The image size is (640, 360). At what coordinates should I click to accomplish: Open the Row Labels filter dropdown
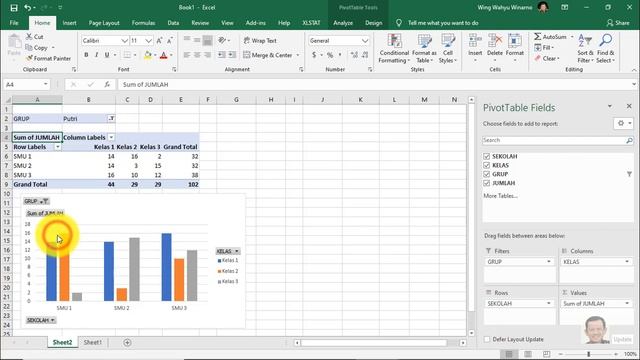58,147
